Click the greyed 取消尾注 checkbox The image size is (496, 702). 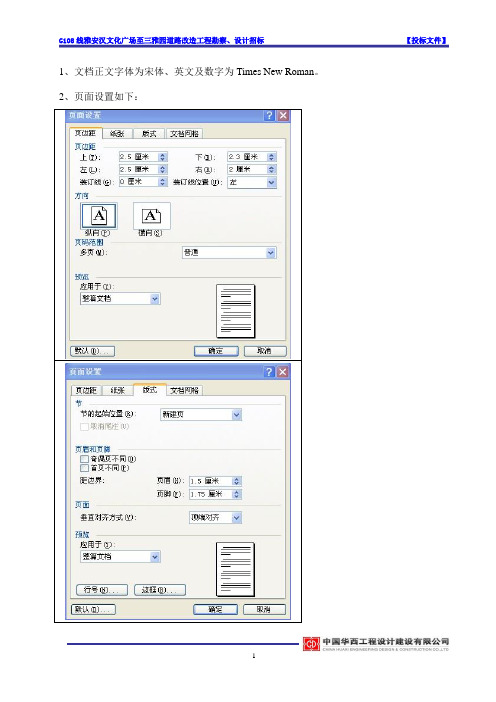pyautogui.click(x=84, y=427)
